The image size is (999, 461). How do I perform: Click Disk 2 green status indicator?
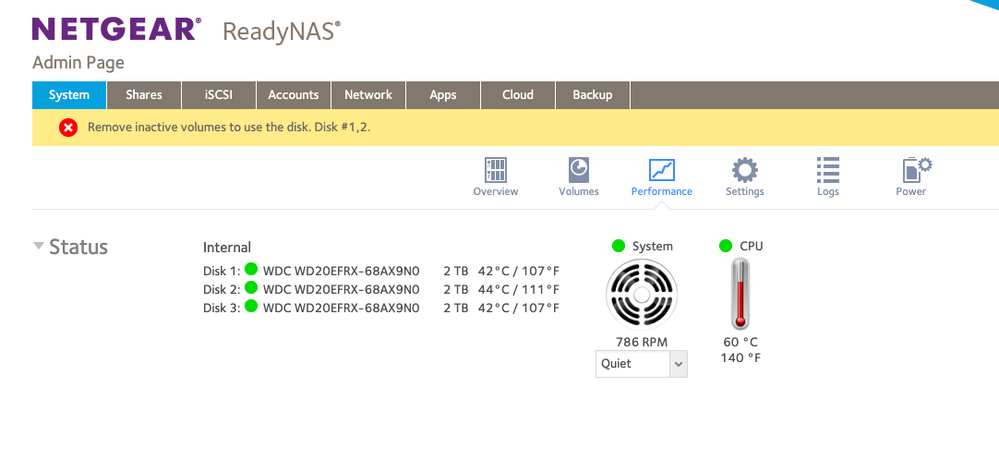[251, 288]
